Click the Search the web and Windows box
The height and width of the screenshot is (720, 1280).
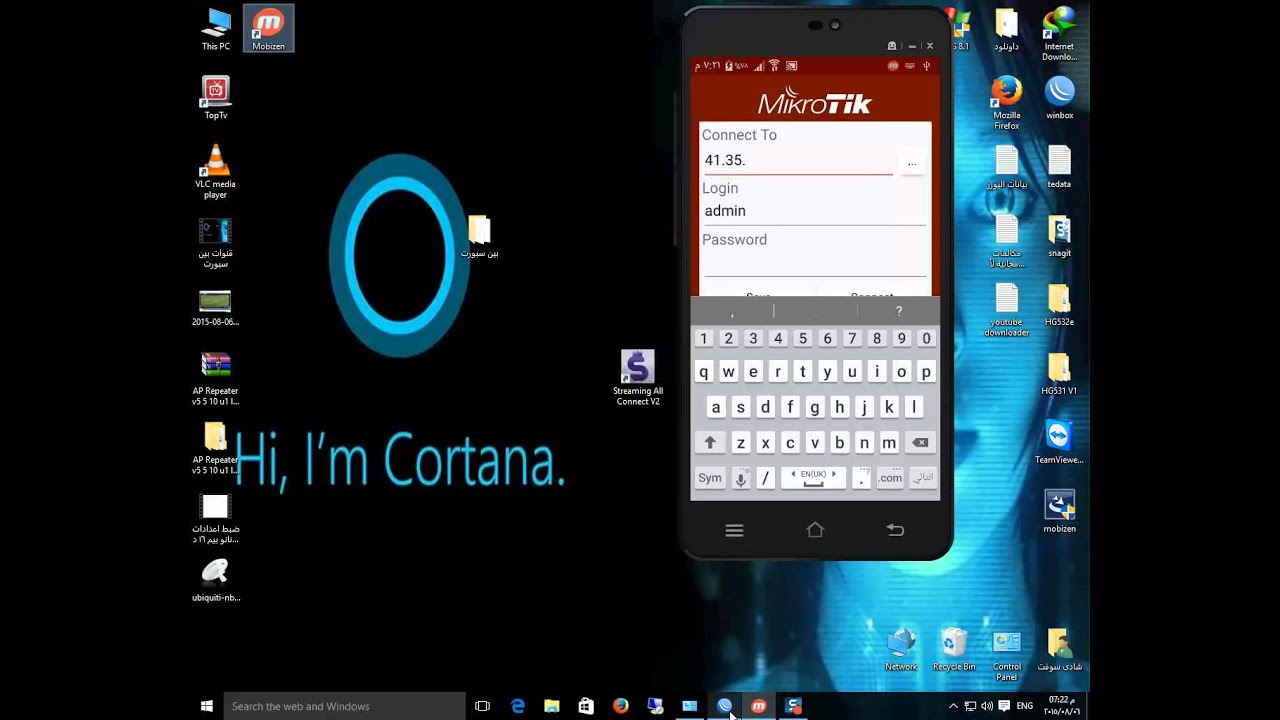coord(345,706)
